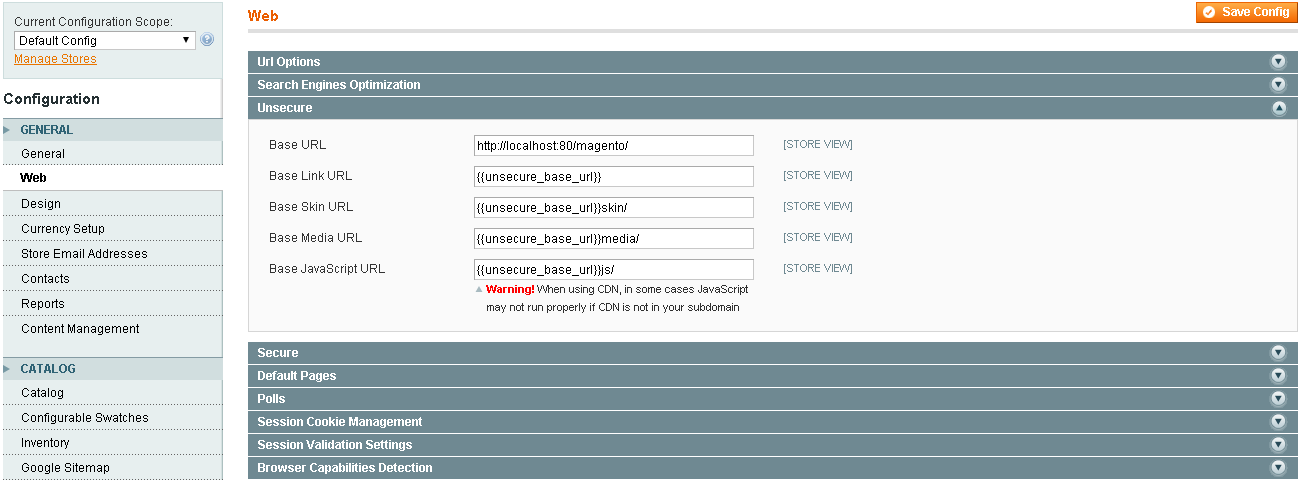Go to Store Email Addresses settings
Viewport: 1300px width, 480px height.
[84, 254]
